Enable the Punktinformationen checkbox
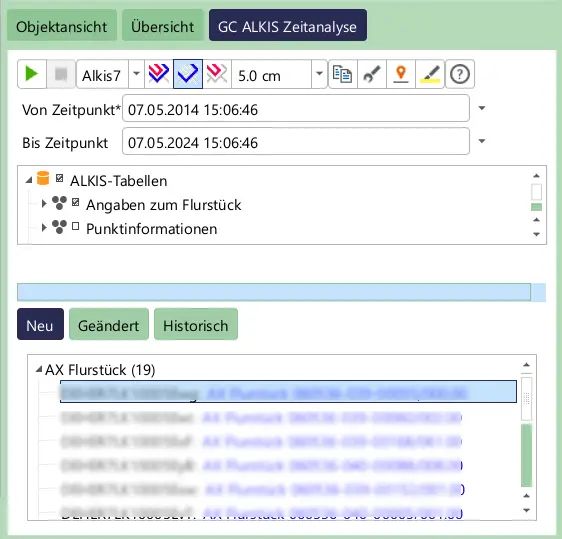 (75, 226)
